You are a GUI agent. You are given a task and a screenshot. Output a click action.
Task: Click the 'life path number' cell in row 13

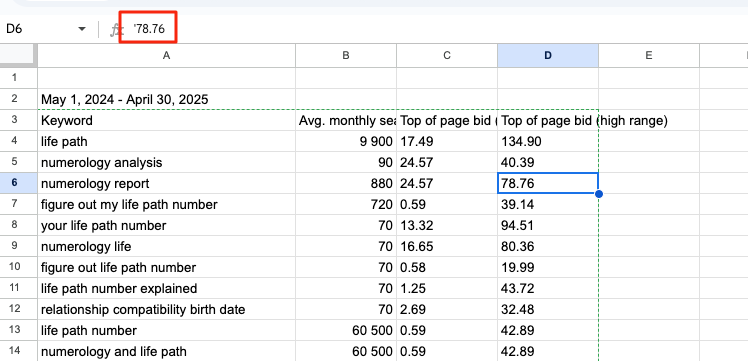[x=166, y=330]
